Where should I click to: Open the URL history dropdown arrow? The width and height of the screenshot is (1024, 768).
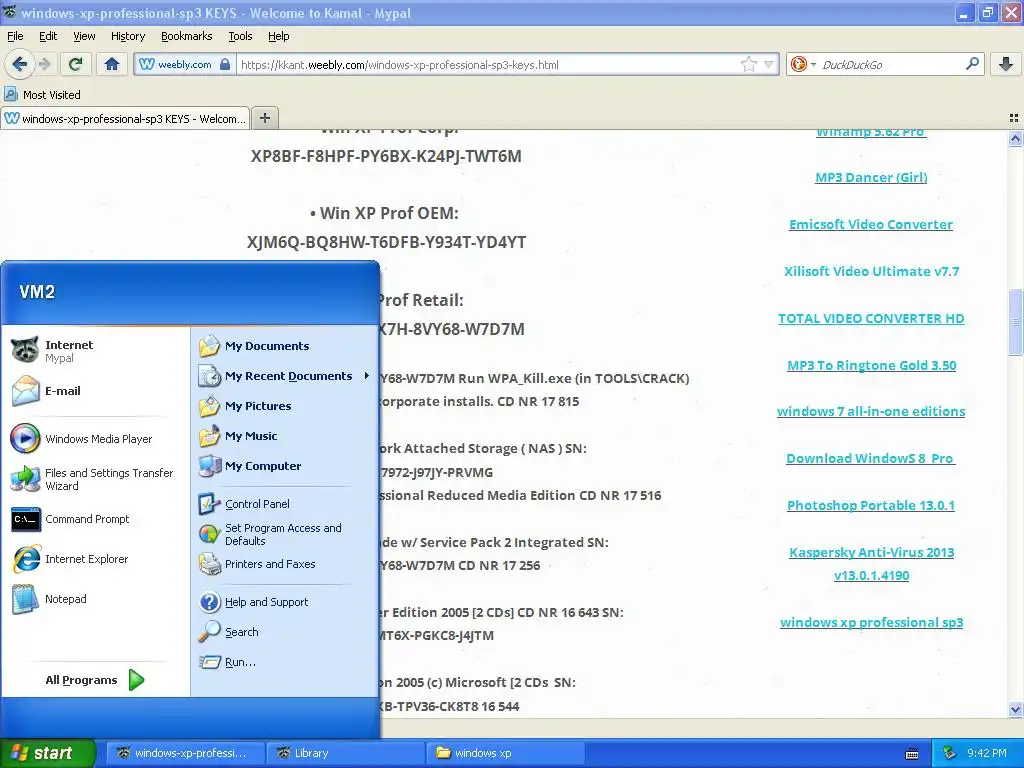[769, 64]
